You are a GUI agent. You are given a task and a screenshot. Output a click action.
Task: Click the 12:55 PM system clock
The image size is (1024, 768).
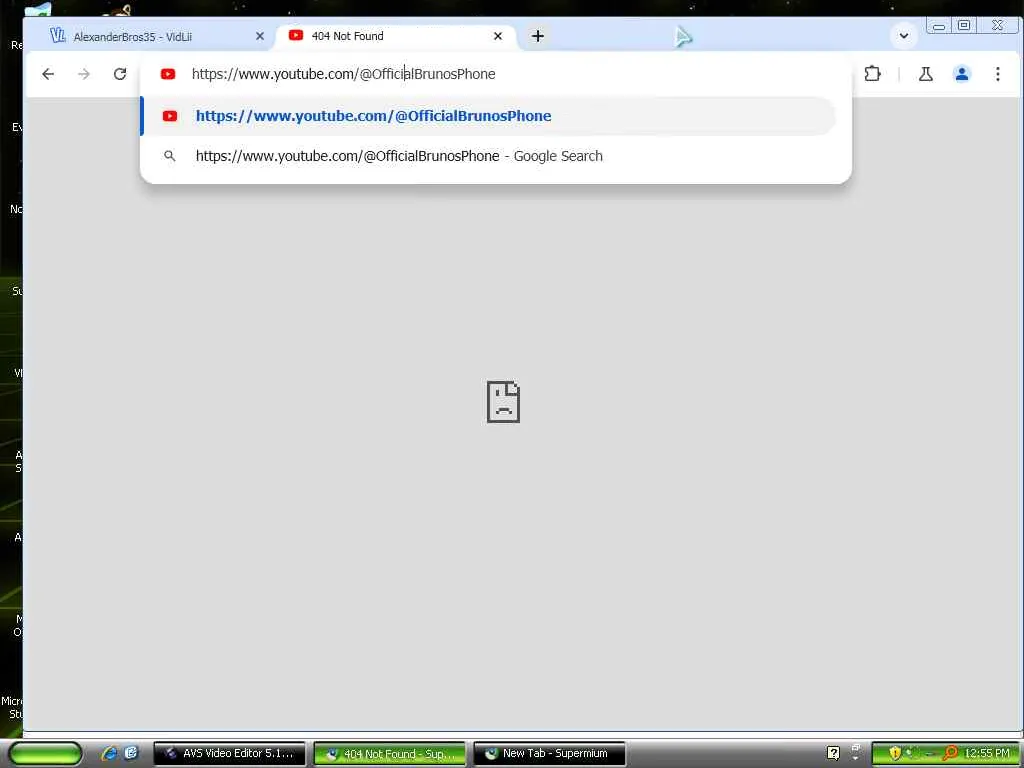tap(987, 753)
